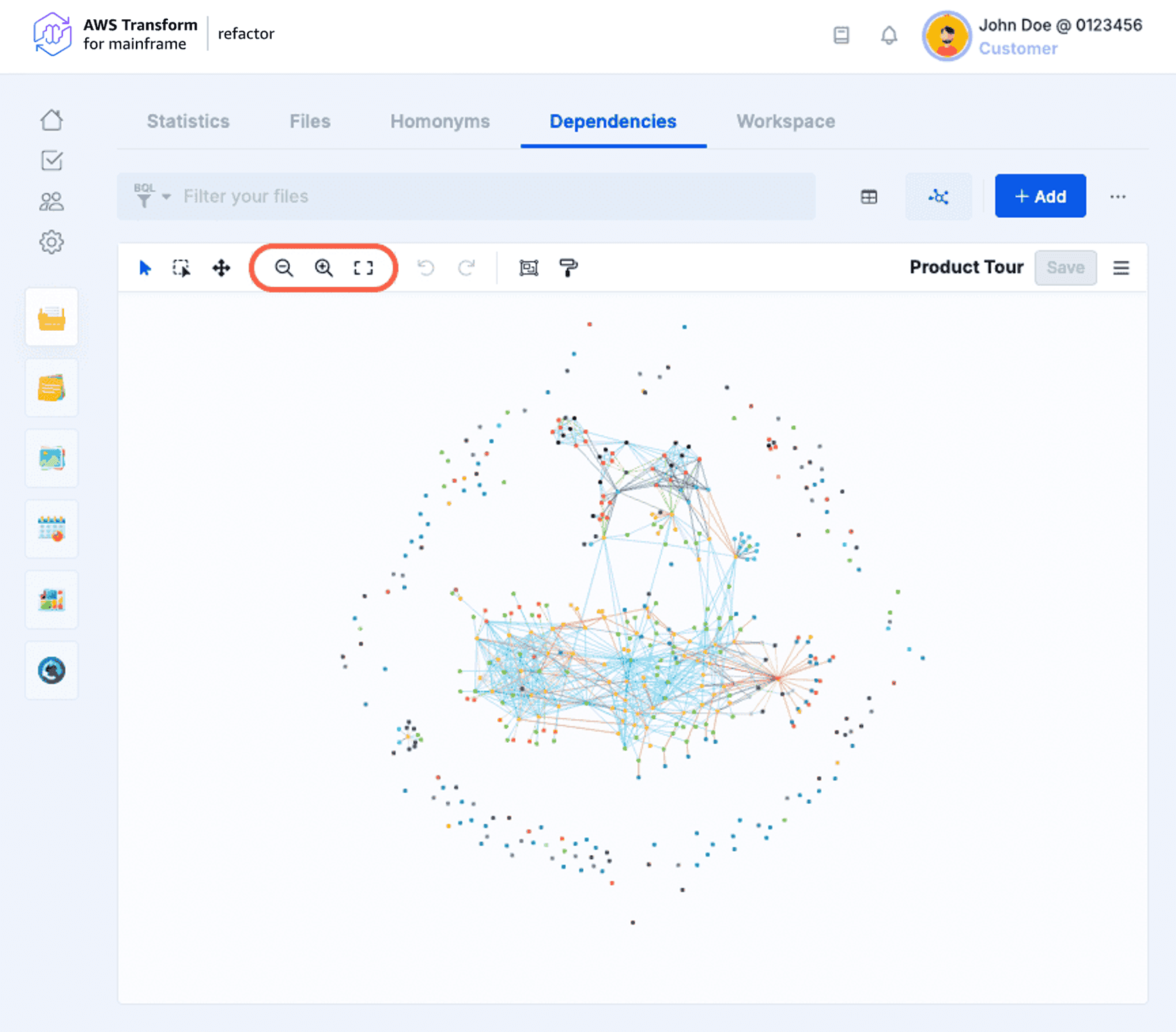Select the pointer arrow tool

coord(145,268)
